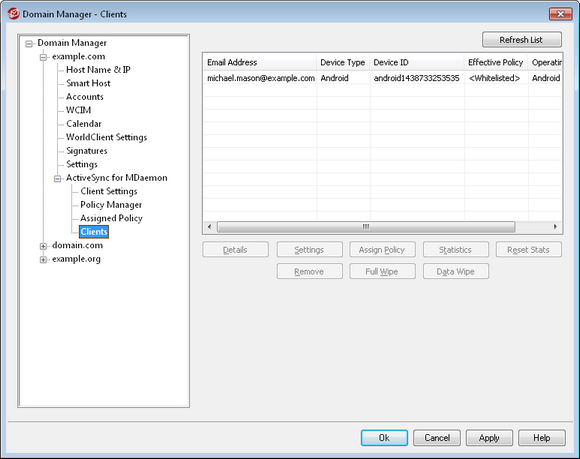Open the Assigned Policy page
Image resolution: width=580 pixels, height=459 pixels.
111,218
